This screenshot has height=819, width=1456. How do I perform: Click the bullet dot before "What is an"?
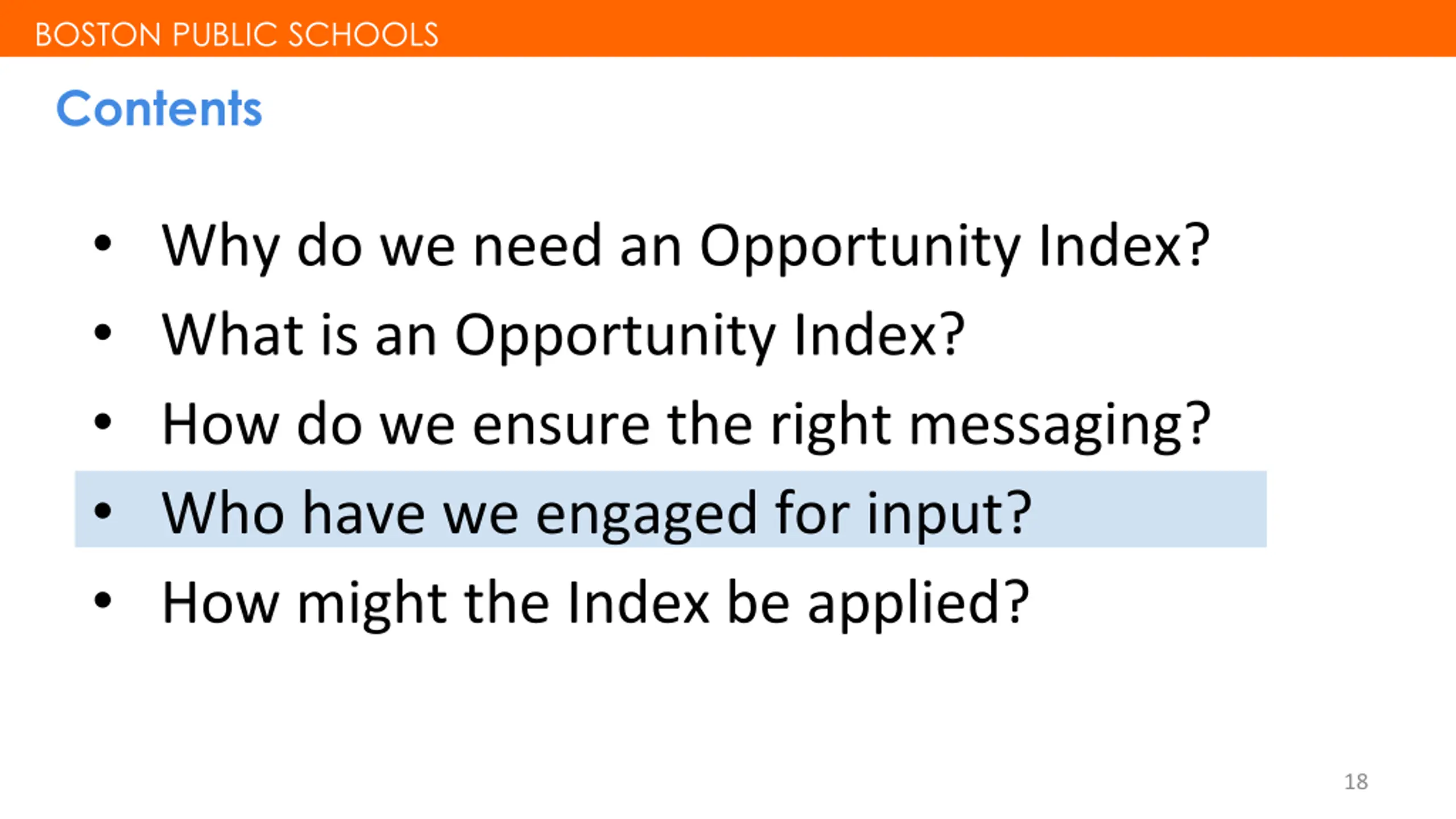[x=103, y=333]
